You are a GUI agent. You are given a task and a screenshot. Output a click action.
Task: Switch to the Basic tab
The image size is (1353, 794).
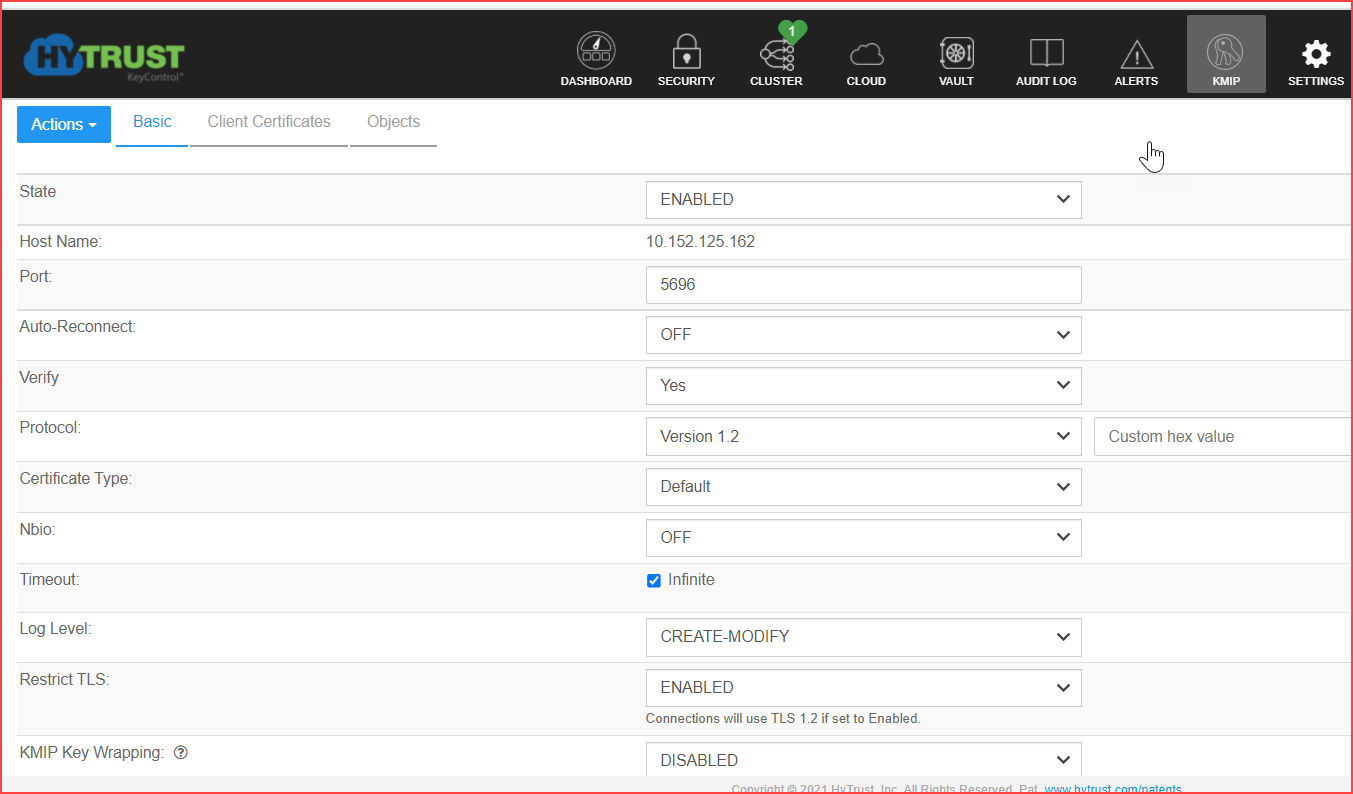pyautogui.click(x=152, y=122)
